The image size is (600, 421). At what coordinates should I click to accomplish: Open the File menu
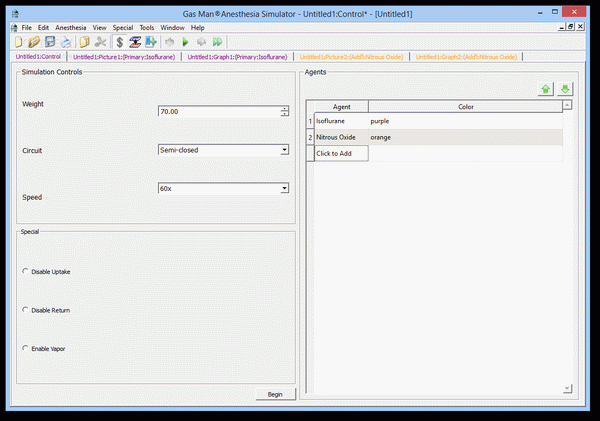[x=26, y=28]
